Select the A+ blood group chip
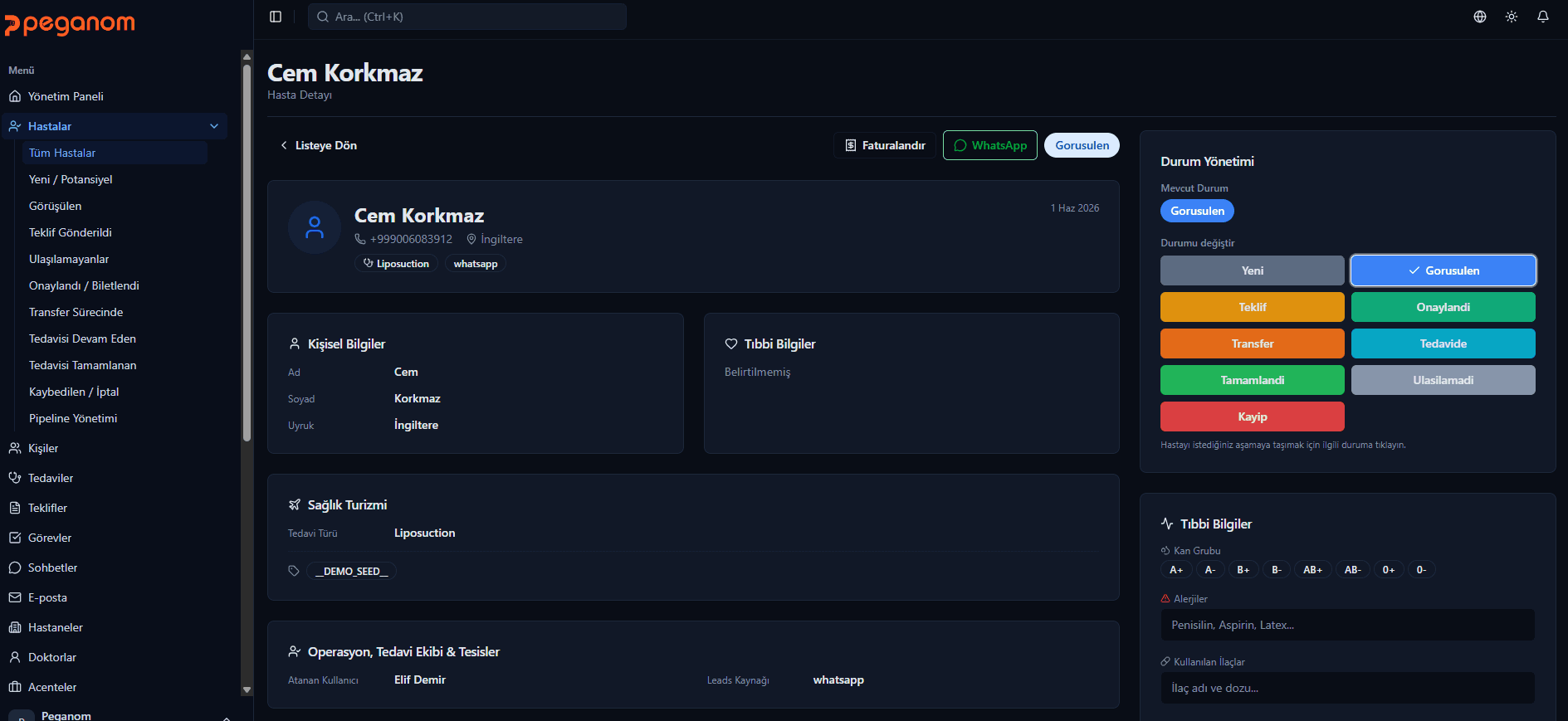This screenshot has width=1568, height=721. [x=1176, y=570]
